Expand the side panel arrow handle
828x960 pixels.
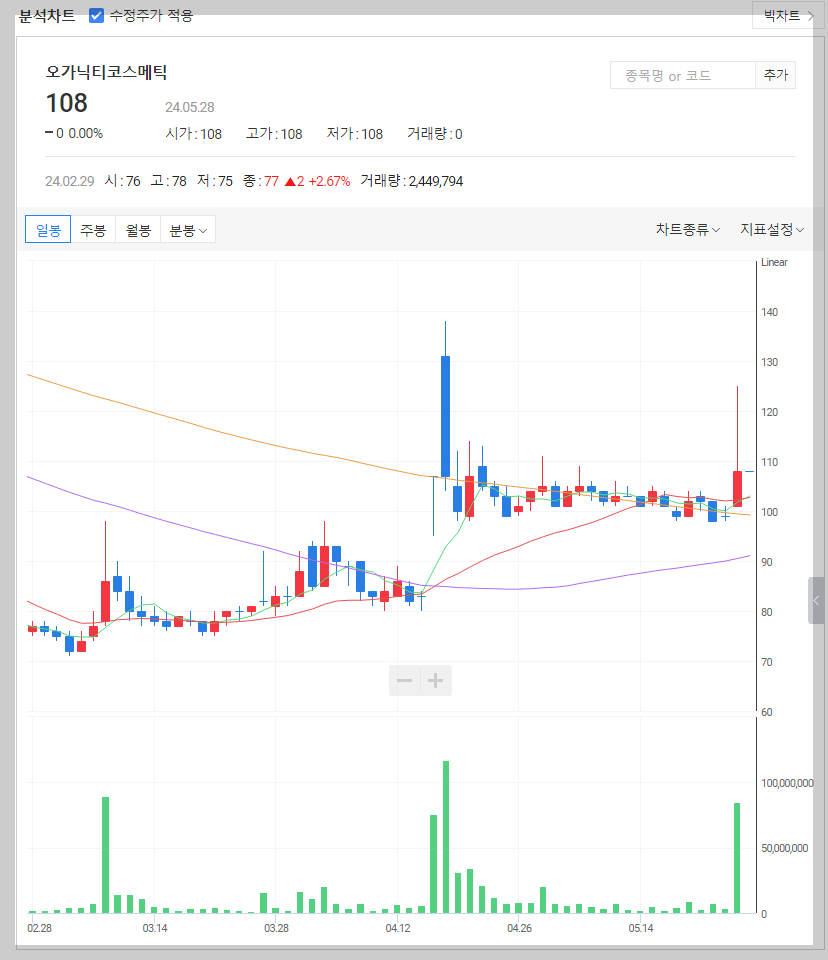pyautogui.click(x=816, y=601)
